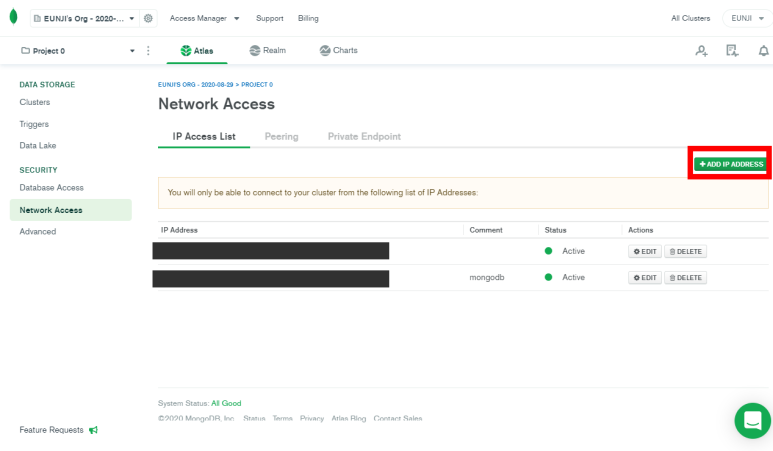Click the Atlas Blog footer link
This screenshot has width=773, height=451.
click(x=349, y=418)
